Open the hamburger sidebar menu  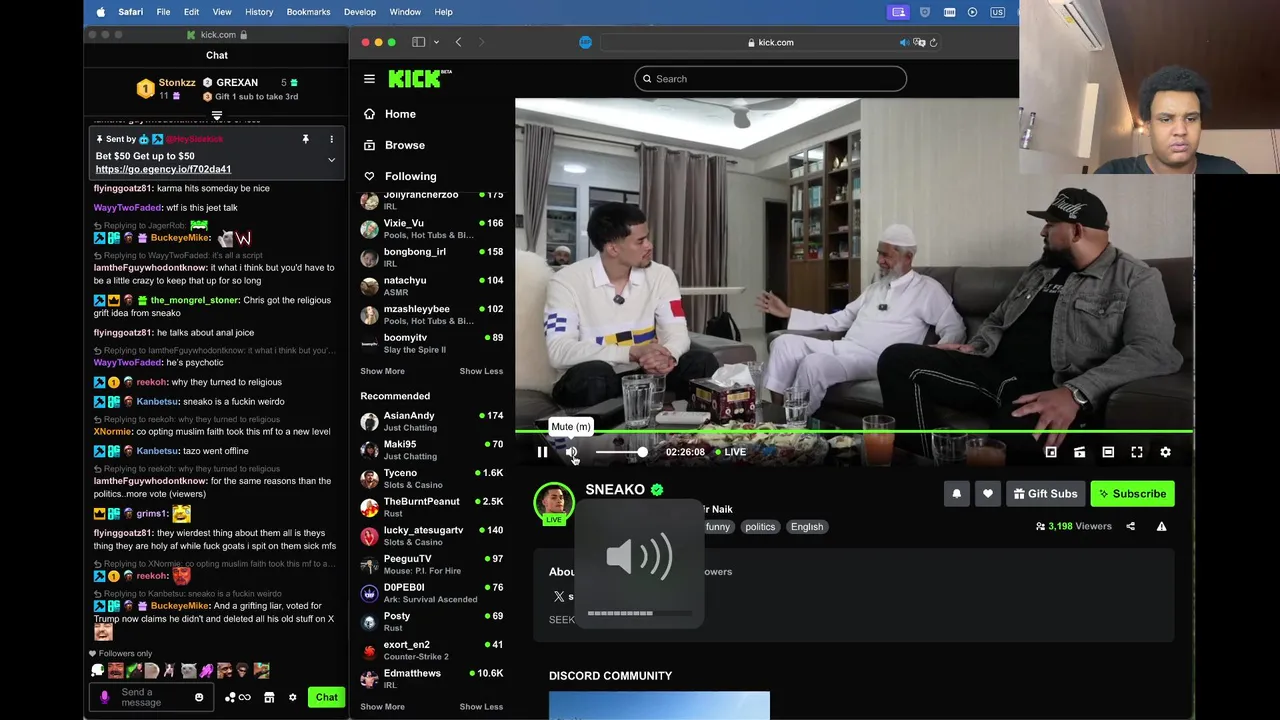click(x=369, y=79)
